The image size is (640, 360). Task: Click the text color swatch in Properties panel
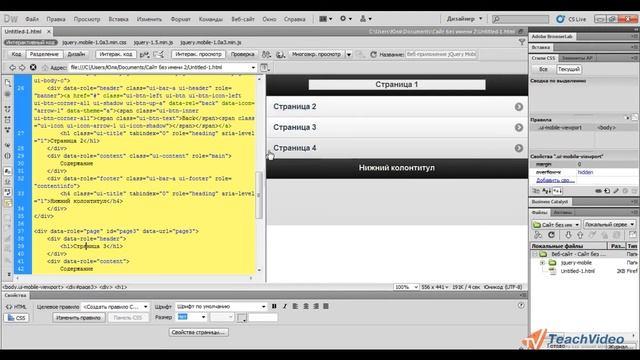click(242, 318)
